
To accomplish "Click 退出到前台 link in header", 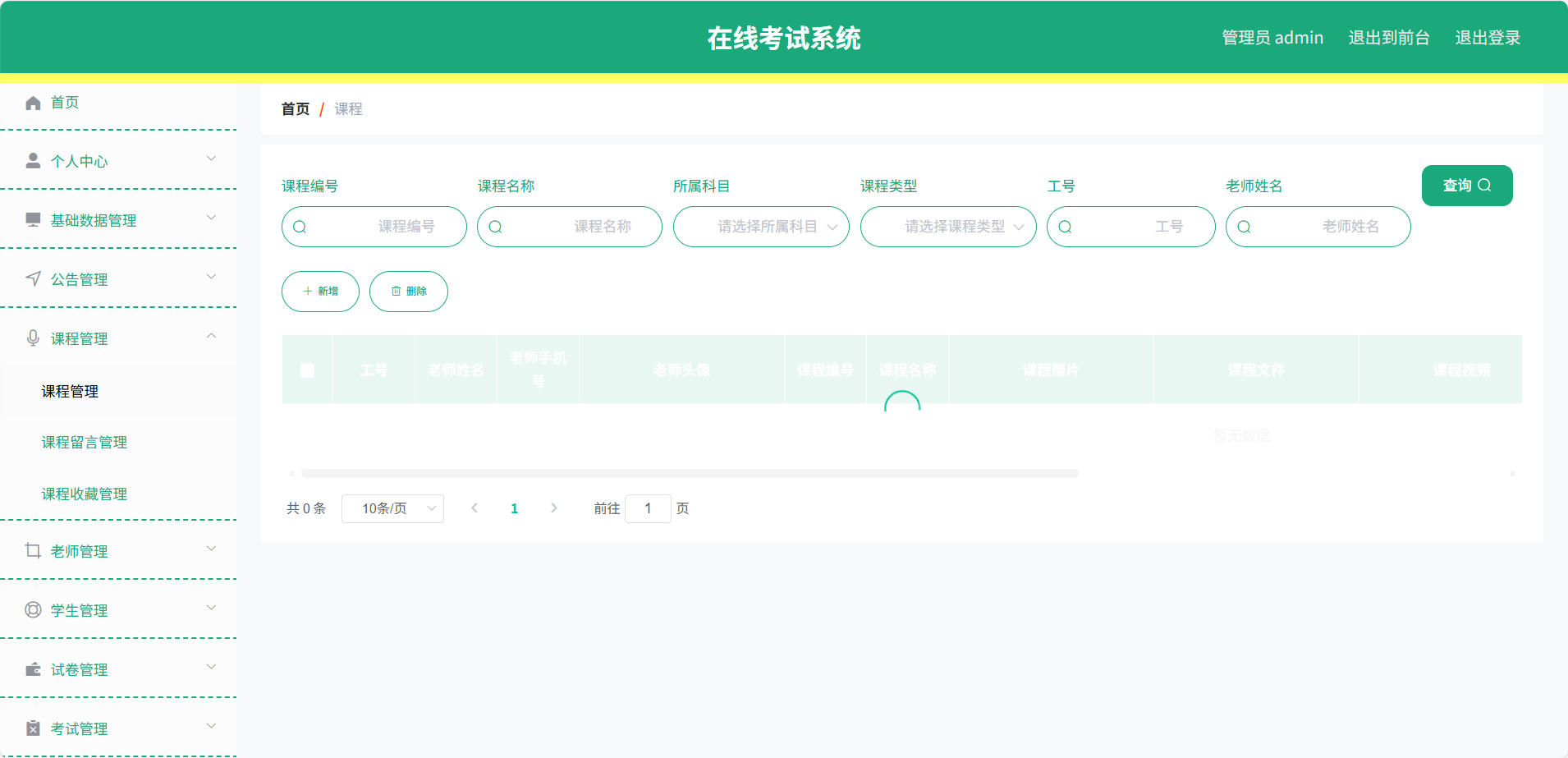I will 1389,38.
